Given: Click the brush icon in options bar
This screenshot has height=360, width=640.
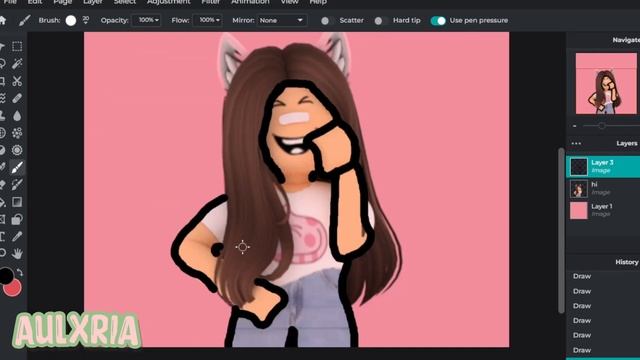Looking at the screenshot, I should [x=24, y=20].
